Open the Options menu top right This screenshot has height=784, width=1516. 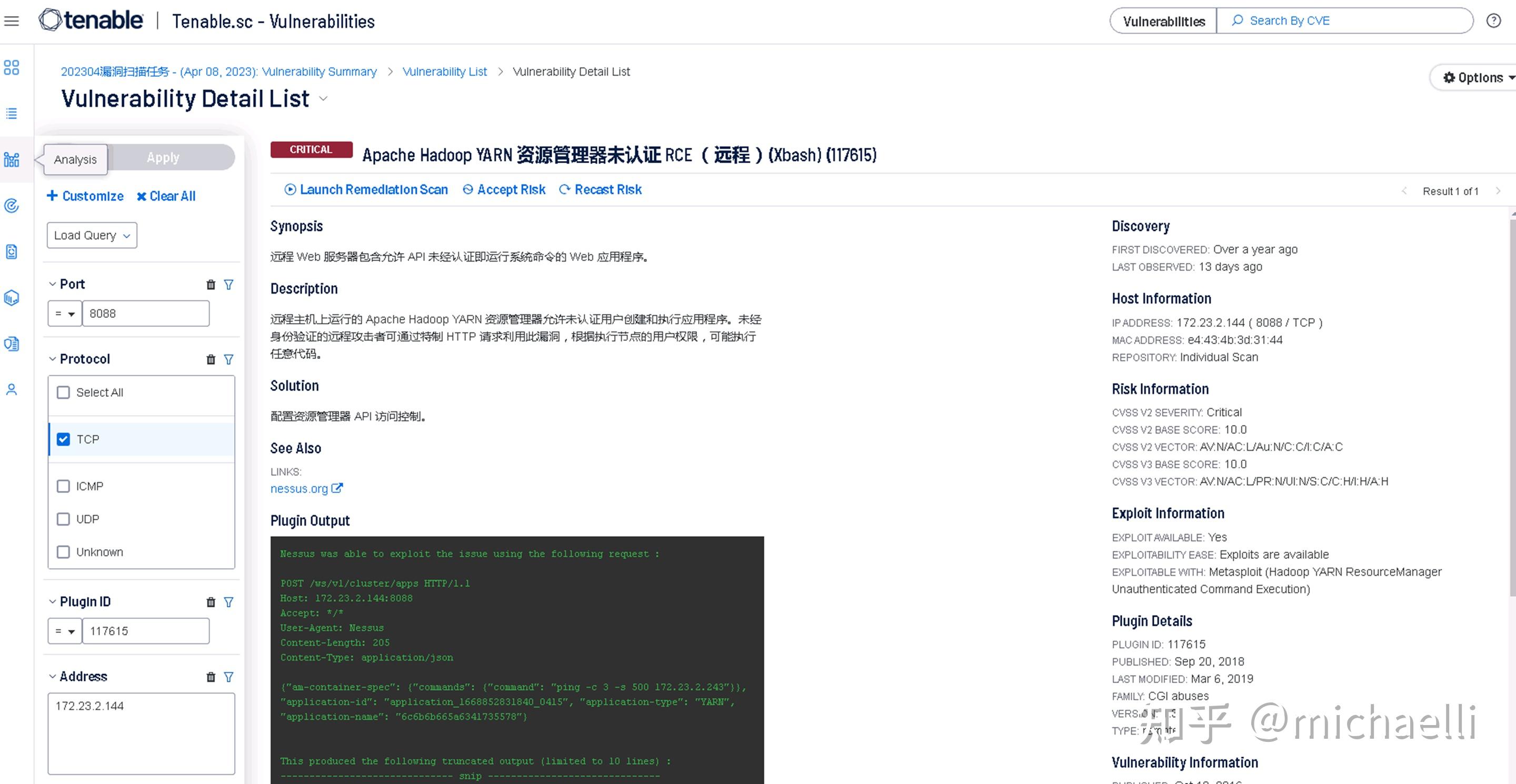point(1475,77)
